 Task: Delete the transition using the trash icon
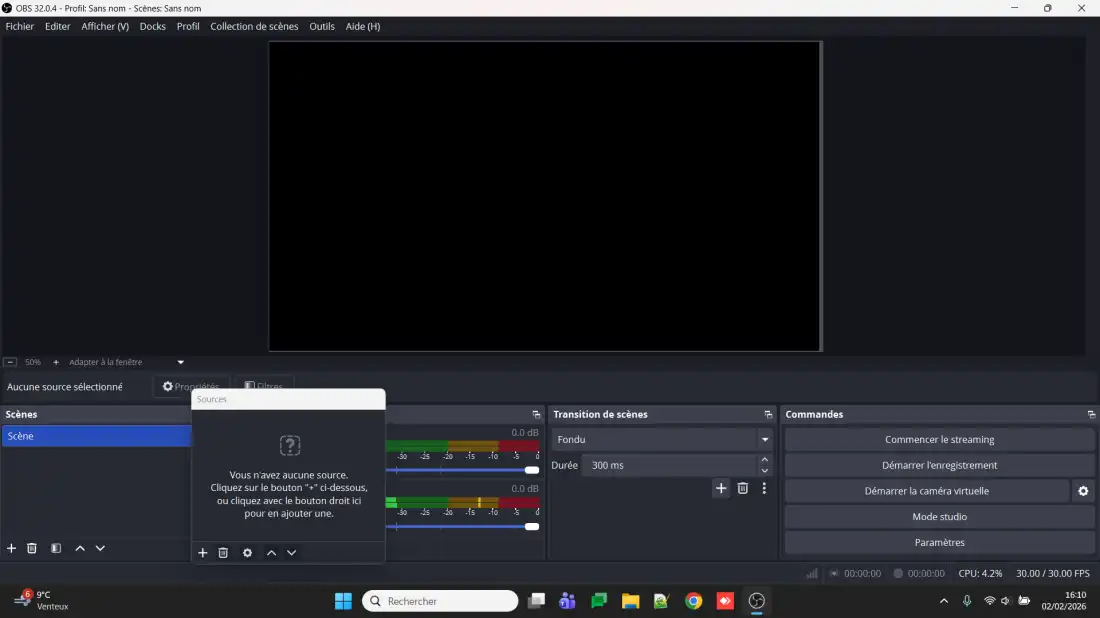742,488
